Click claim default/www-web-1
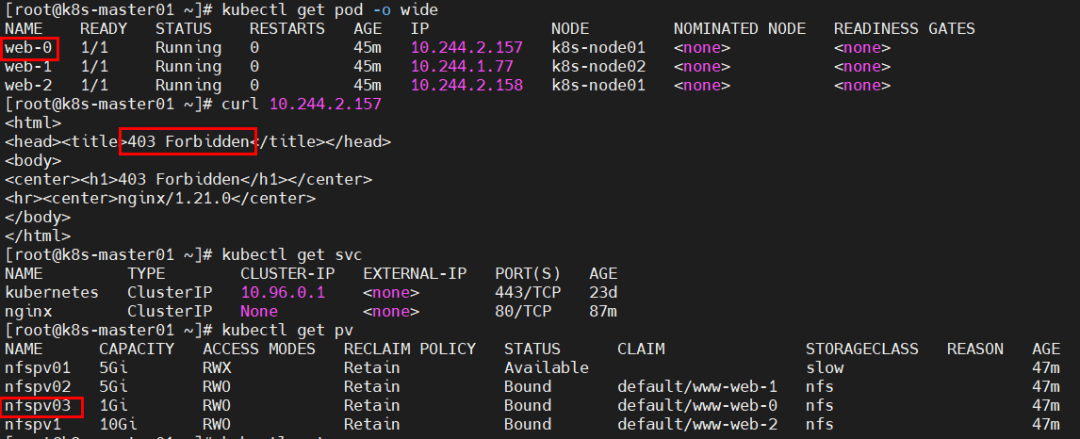Viewport: 1080px width, 439px height. 697,386
